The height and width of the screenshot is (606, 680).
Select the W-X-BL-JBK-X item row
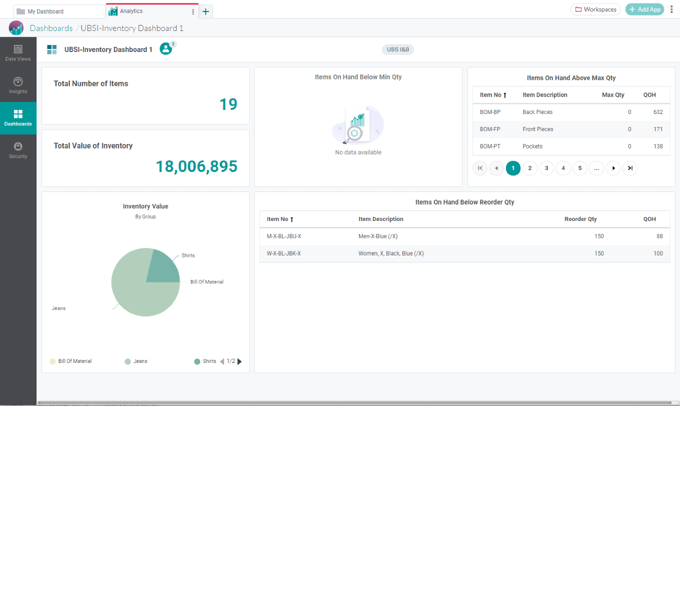click(464, 253)
